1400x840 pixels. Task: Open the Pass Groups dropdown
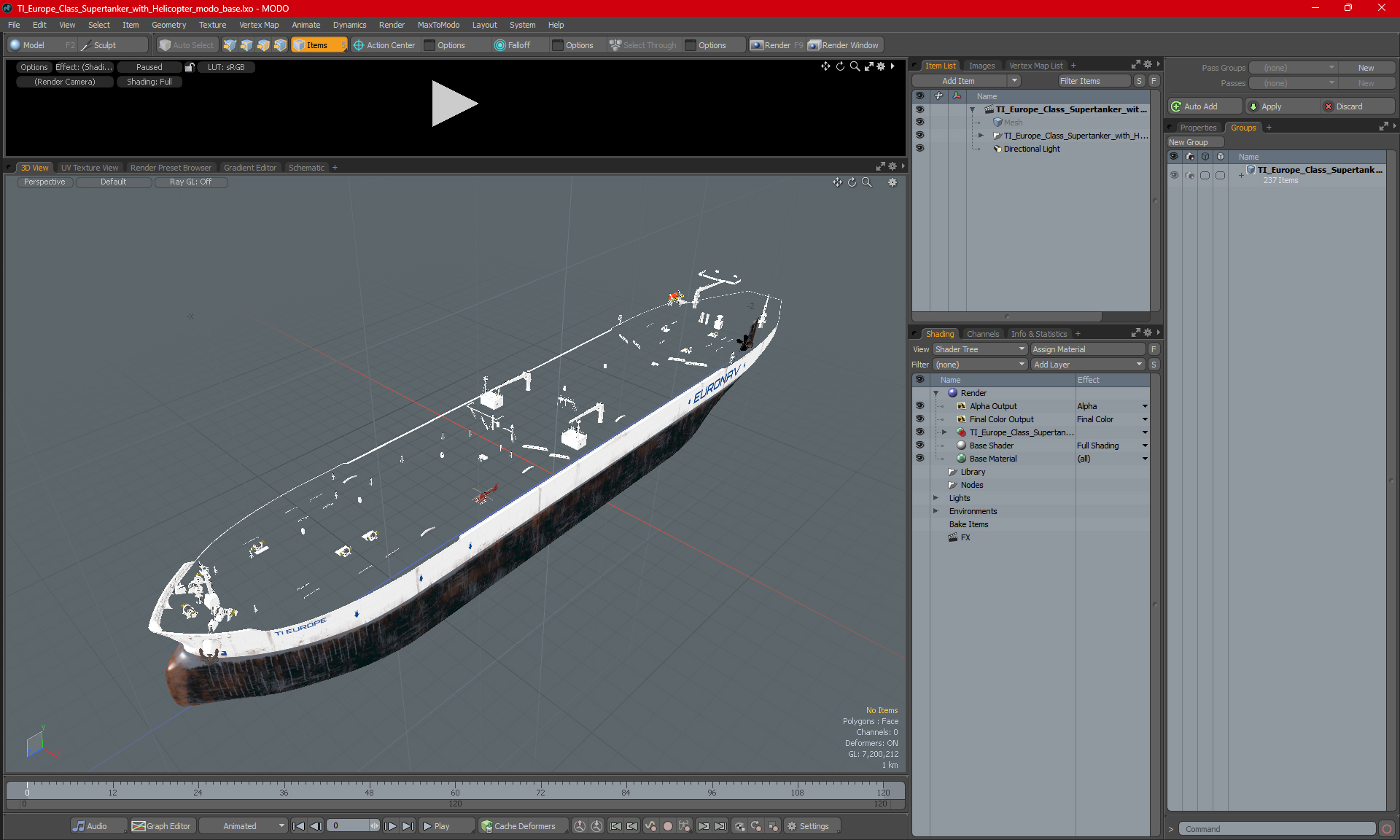[x=1293, y=68]
